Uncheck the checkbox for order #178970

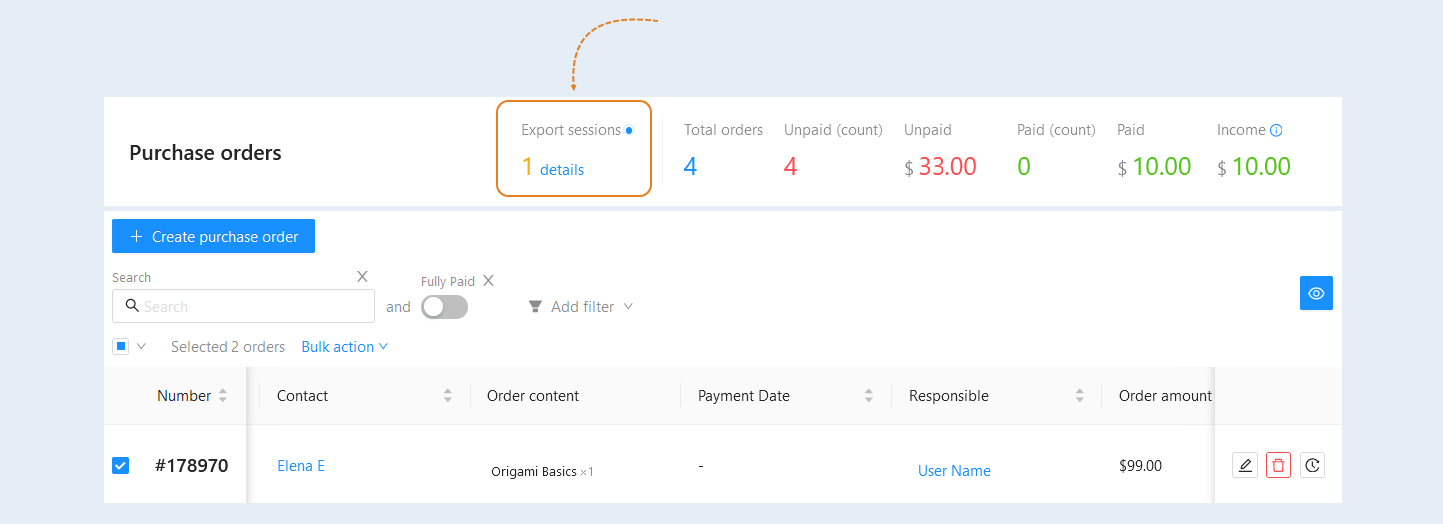click(x=120, y=465)
